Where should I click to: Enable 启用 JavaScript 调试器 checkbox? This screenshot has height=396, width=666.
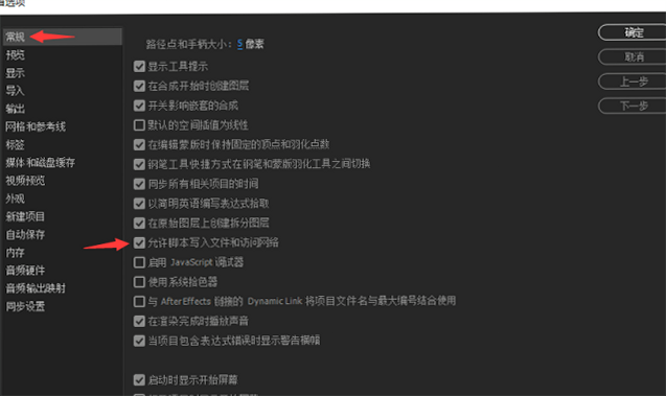tap(139, 262)
